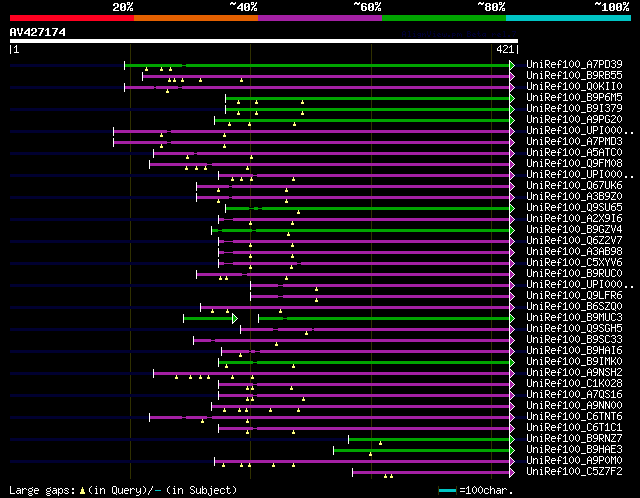Screen dimensions: 640x498
Task: Click the orange ~40% identity legend bar
Action: click(x=196, y=18)
